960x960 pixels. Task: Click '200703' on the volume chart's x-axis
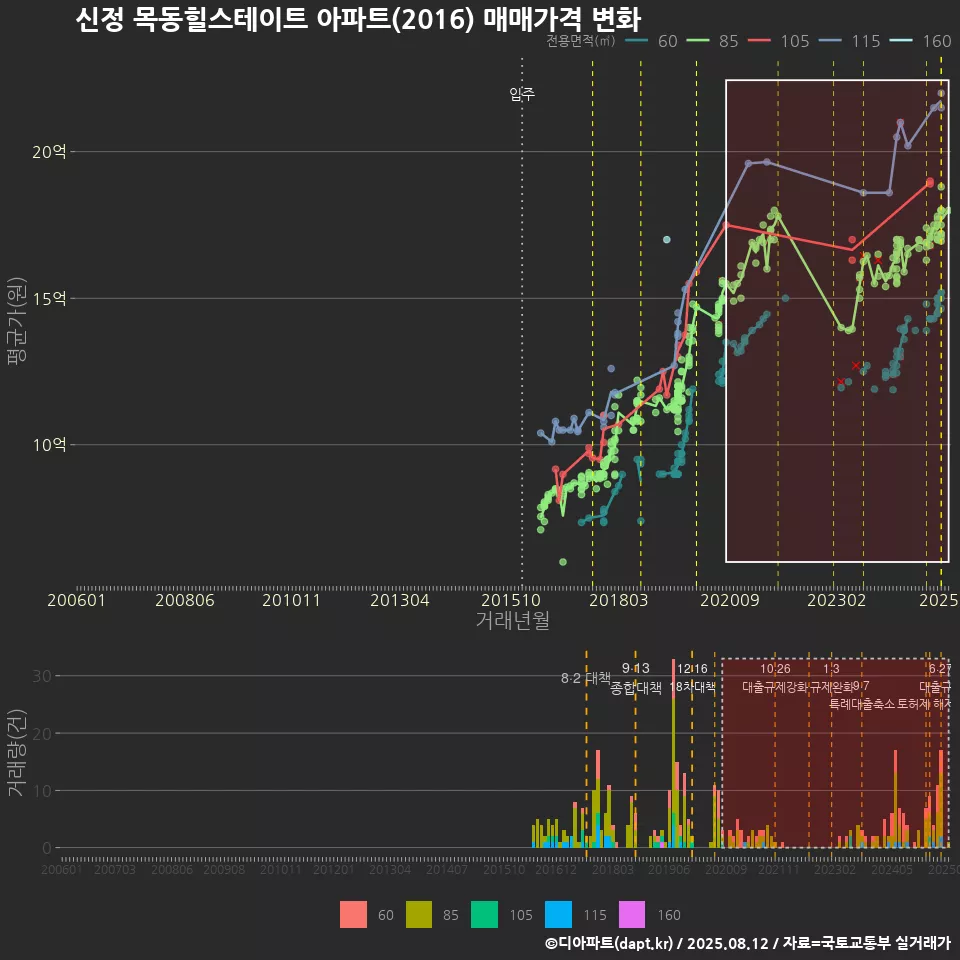(114, 869)
